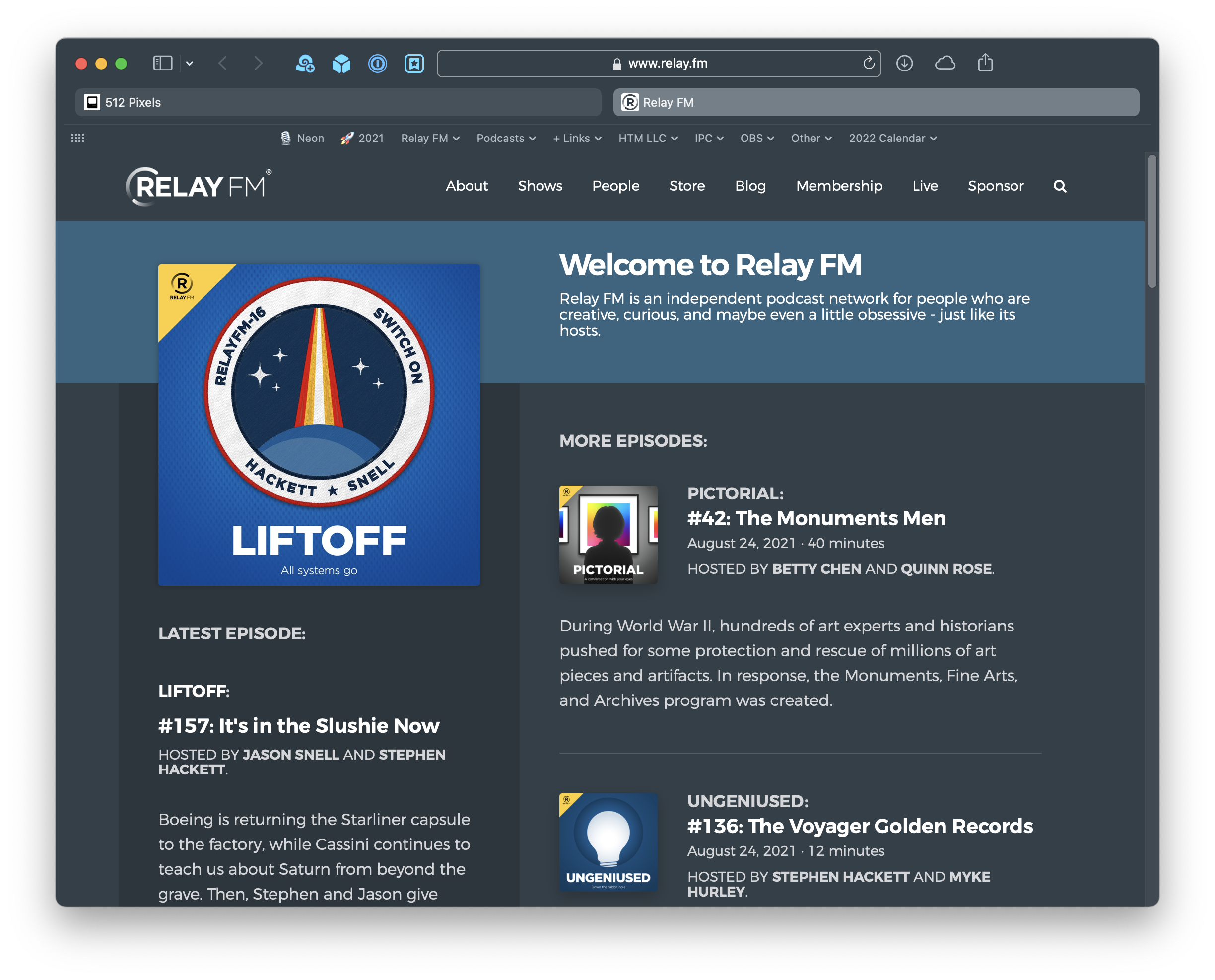
Task: Open the tab group dropdown arrow
Action: pos(190,63)
